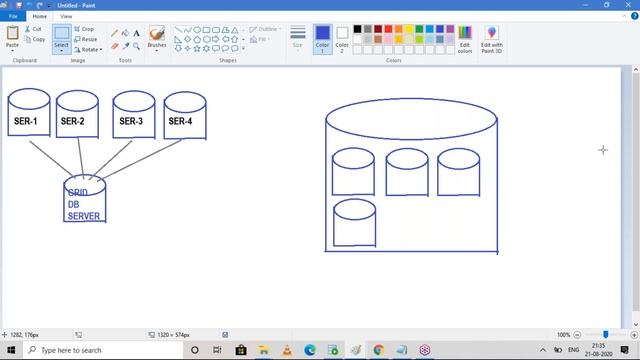Select the Pencil tool

click(x=114, y=33)
